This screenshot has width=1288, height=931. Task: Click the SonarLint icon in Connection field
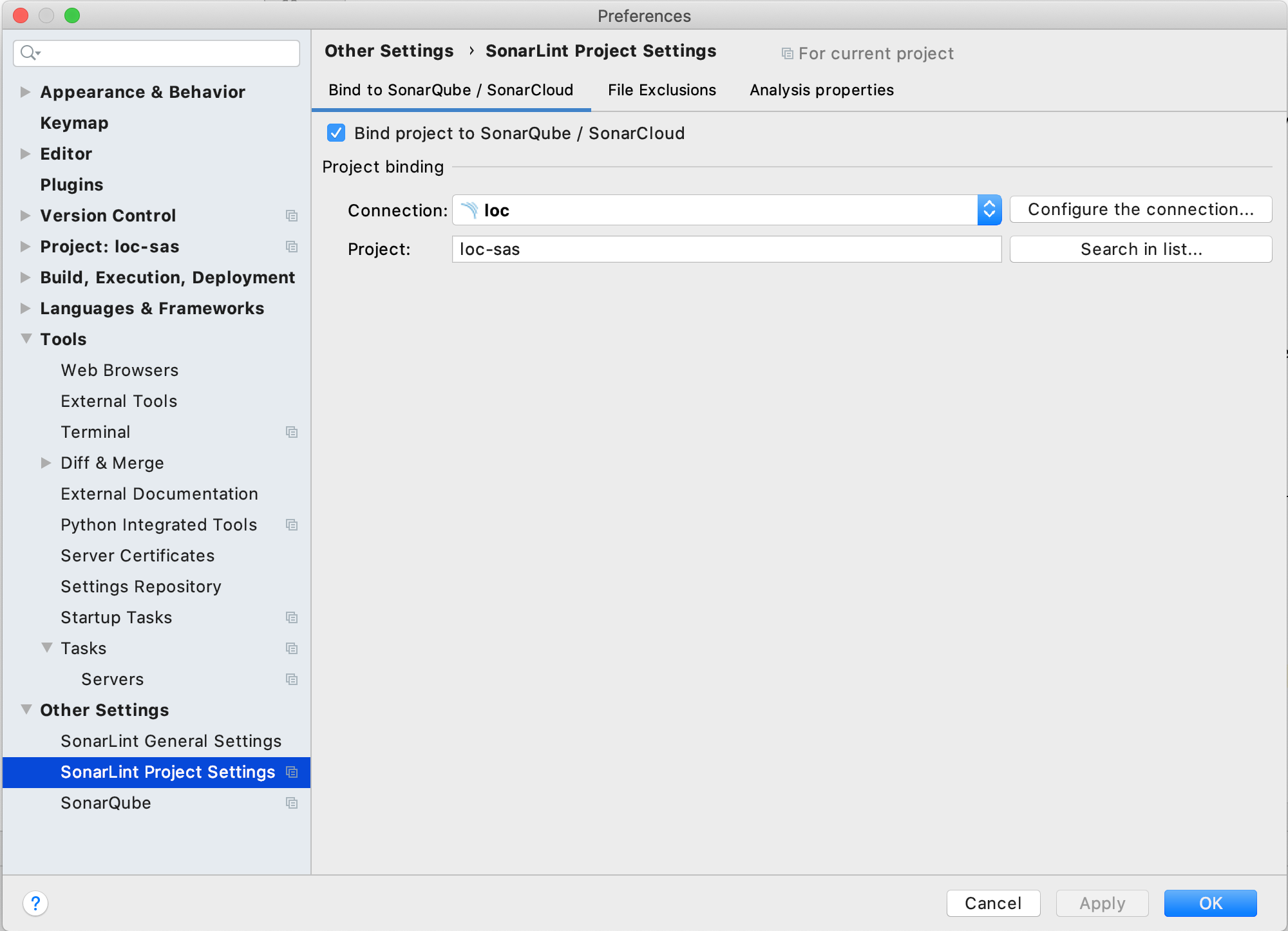tap(469, 210)
